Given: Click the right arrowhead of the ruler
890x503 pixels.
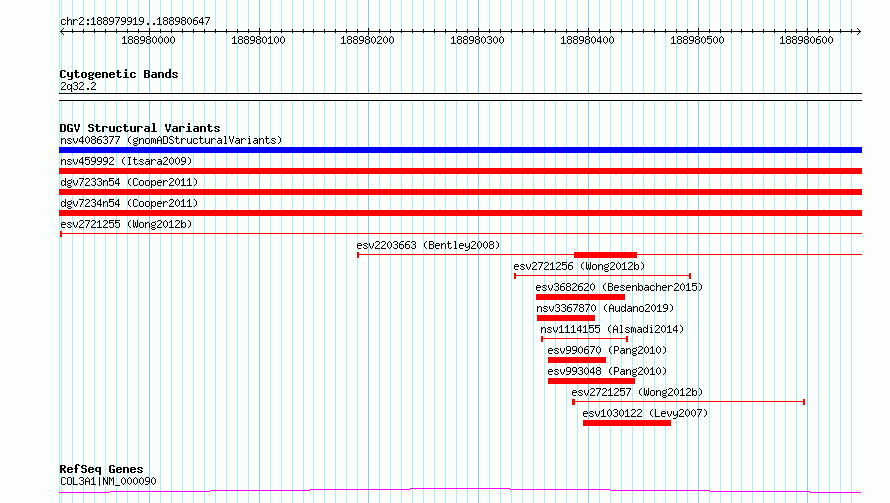Looking at the screenshot, I should point(859,31).
